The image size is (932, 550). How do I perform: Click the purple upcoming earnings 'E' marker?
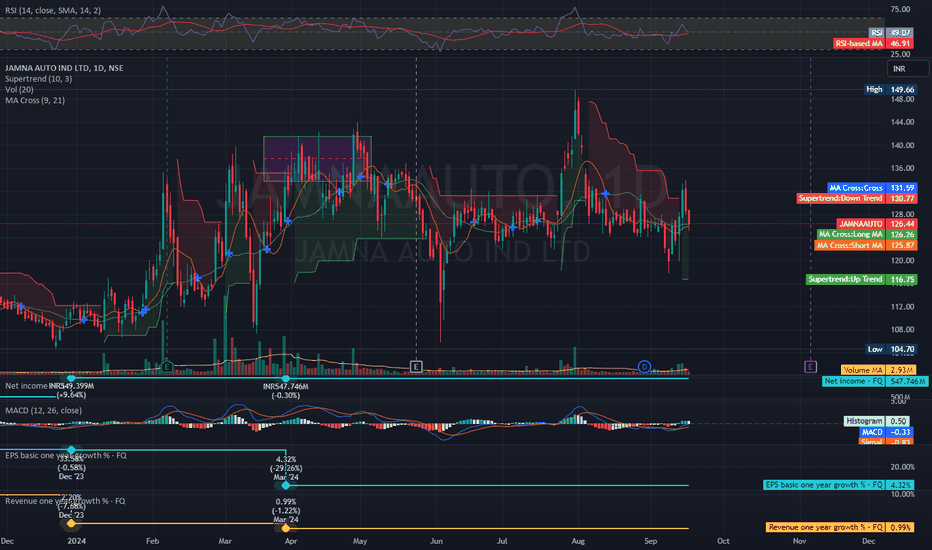(x=810, y=367)
